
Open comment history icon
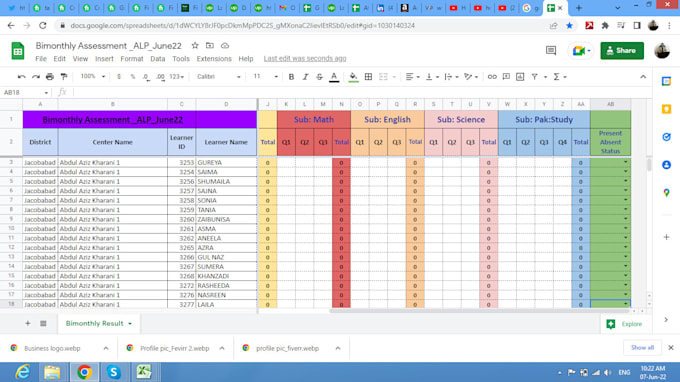tap(551, 51)
